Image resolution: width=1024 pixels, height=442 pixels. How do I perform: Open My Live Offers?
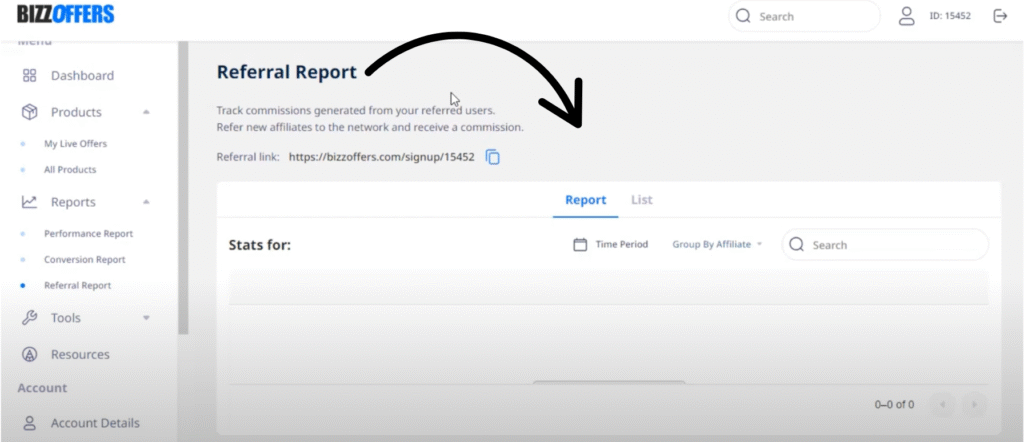point(75,144)
